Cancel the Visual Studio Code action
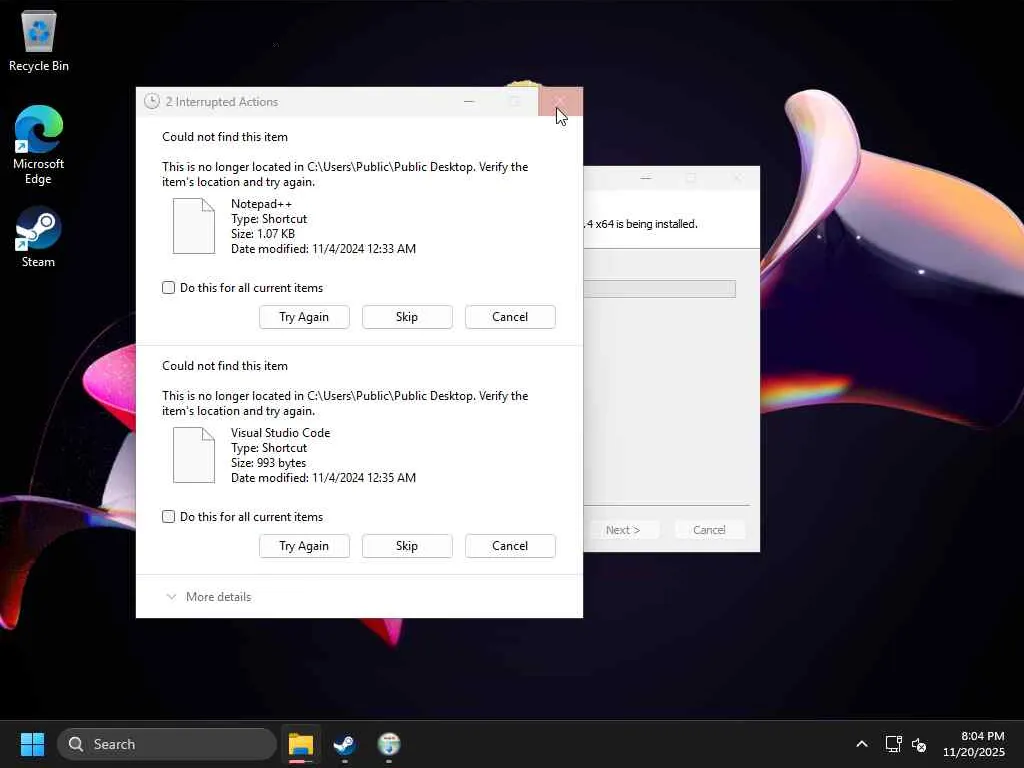 [510, 546]
